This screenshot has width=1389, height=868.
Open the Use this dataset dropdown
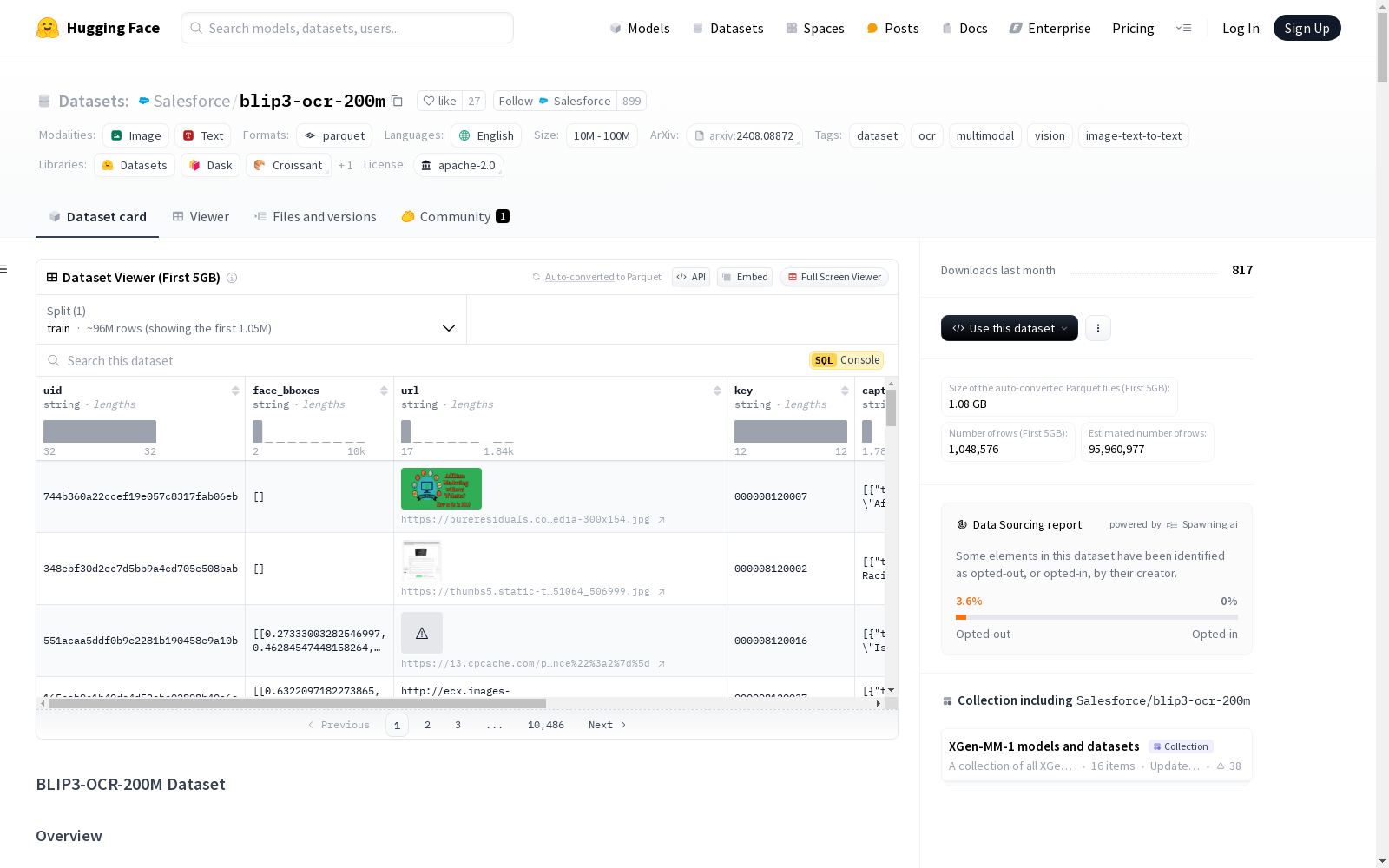(x=1010, y=328)
